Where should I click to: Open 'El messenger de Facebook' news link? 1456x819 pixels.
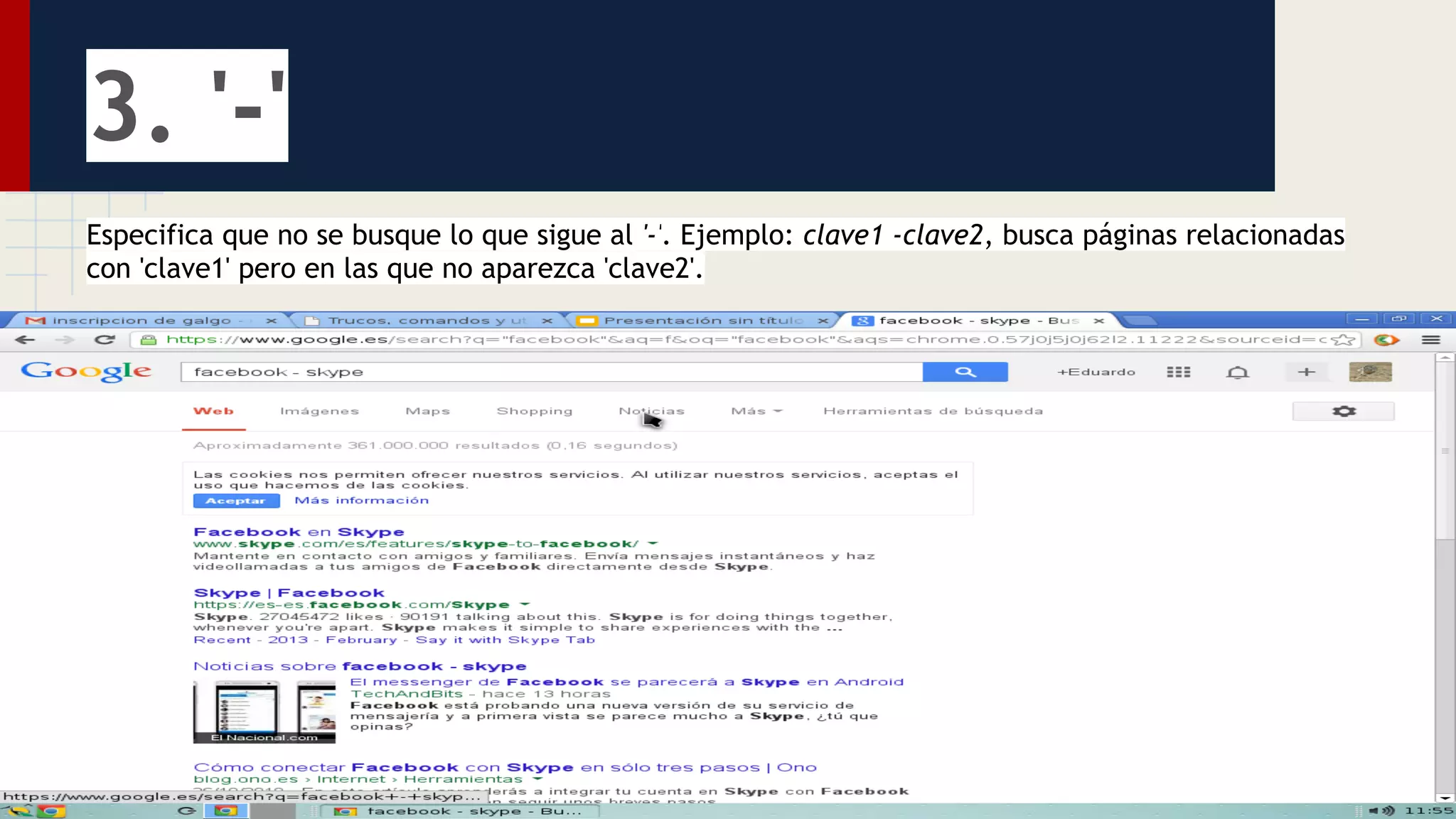coord(626,682)
